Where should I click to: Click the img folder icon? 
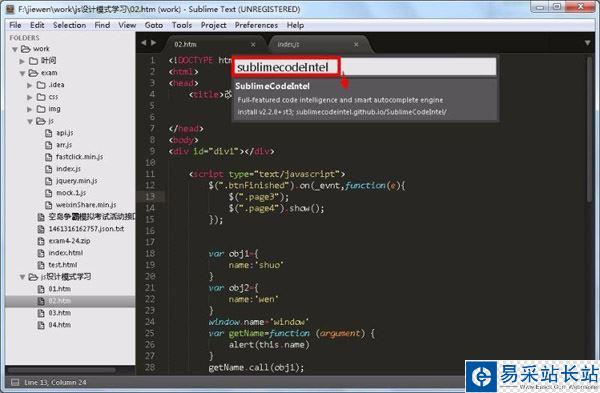click(41, 109)
